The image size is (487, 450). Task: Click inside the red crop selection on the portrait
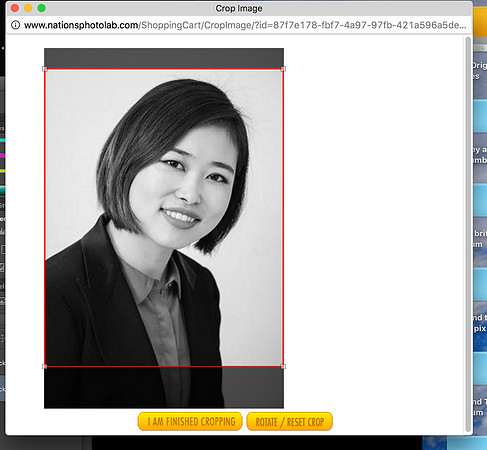coord(164,218)
